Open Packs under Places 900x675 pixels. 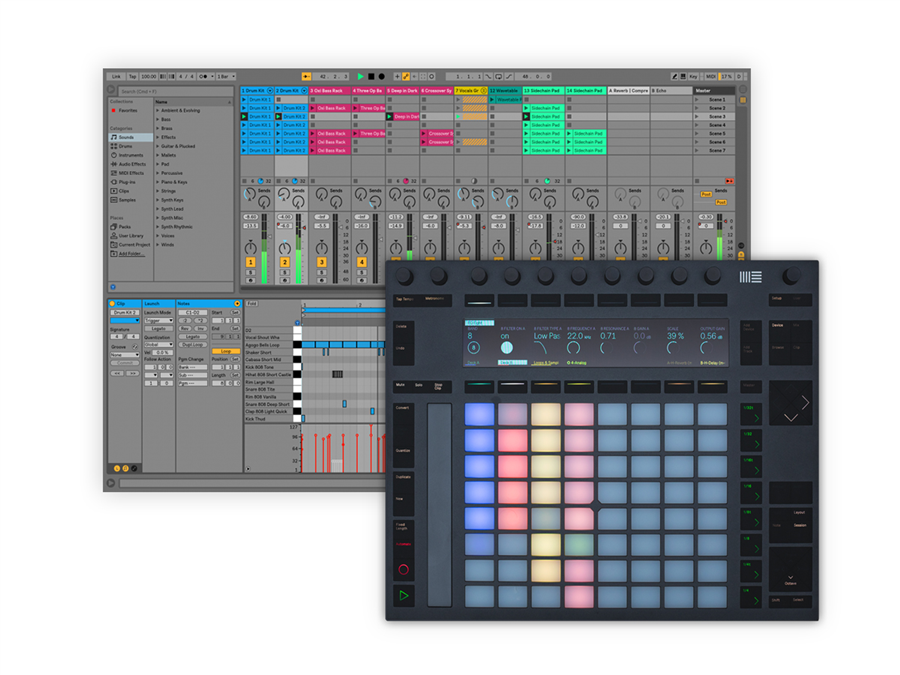[126, 227]
